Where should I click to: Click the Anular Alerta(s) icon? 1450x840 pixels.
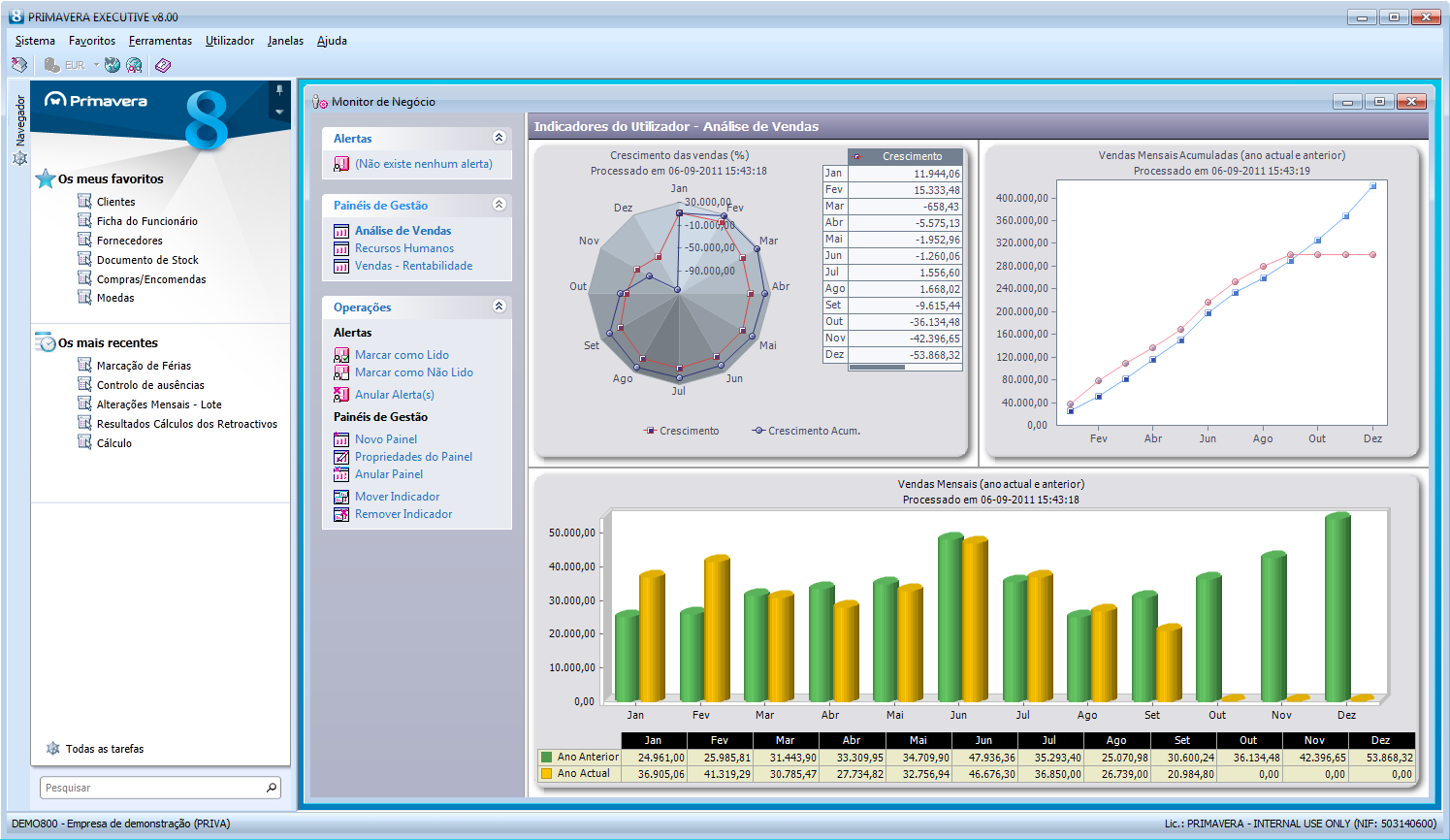[341, 395]
